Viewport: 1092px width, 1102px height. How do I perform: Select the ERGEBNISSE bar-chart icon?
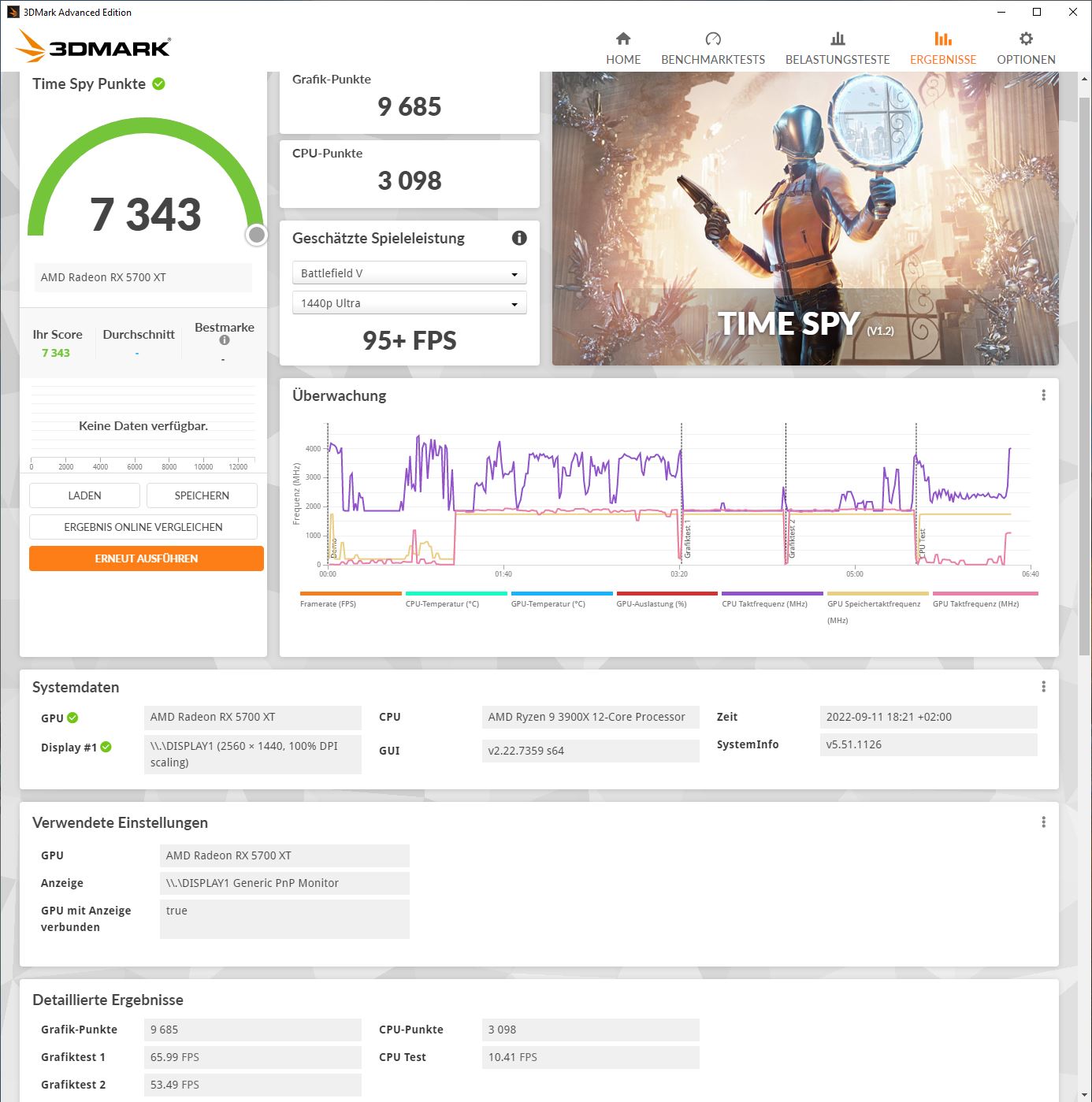coord(943,39)
